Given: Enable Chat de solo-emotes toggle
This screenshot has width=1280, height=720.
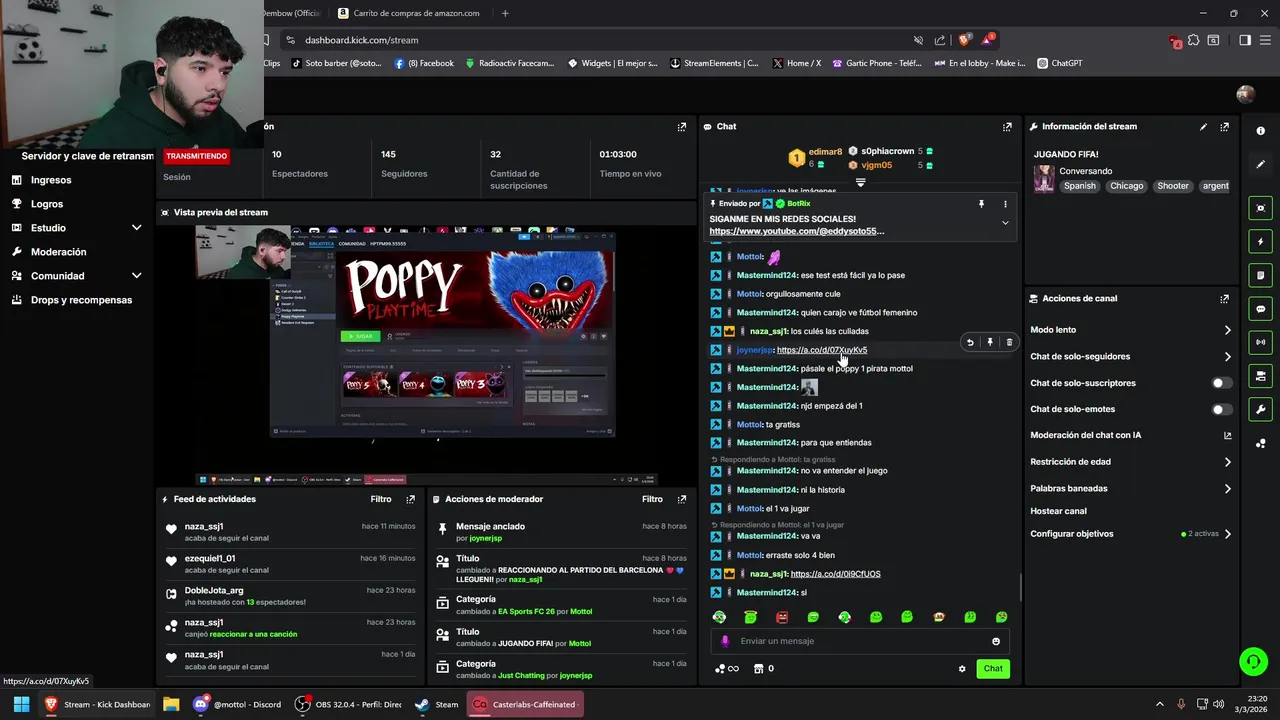Looking at the screenshot, I should point(1222,409).
